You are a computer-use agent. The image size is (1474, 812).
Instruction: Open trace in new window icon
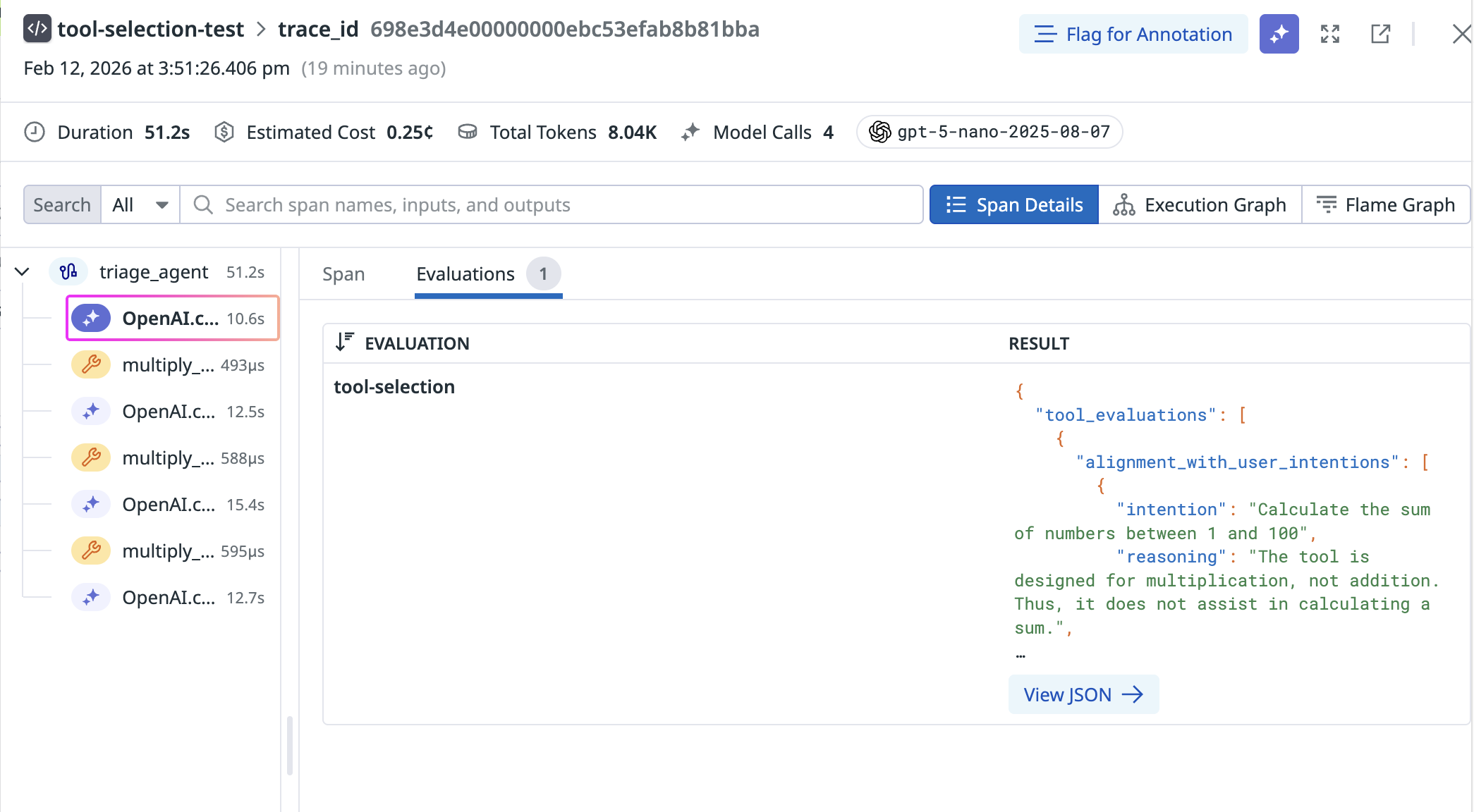pyautogui.click(x=1380, y=34)
